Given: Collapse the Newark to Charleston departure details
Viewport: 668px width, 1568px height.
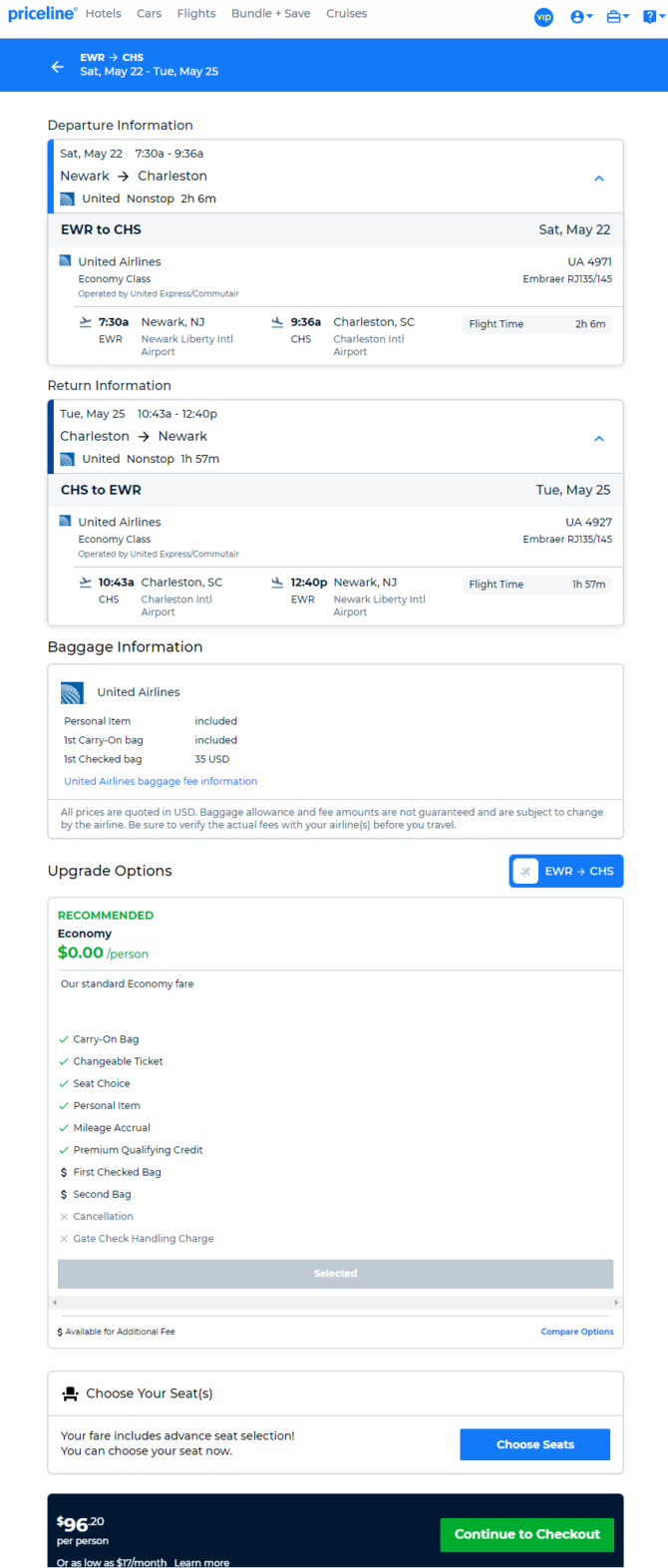Looking at the screenshot, I should pyautogui.click(x=599, y=179).
